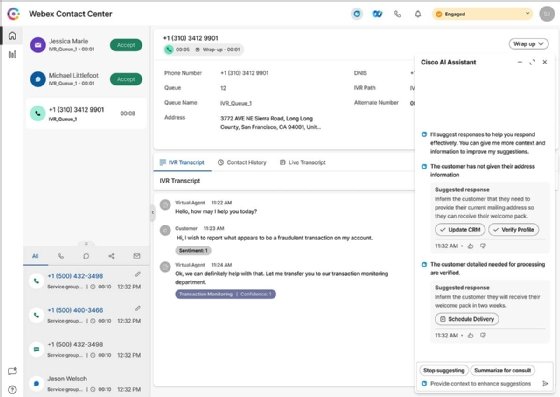Open the feedback icon above help
The width and height of the screenshot is (560, 397).
point(12,371)
